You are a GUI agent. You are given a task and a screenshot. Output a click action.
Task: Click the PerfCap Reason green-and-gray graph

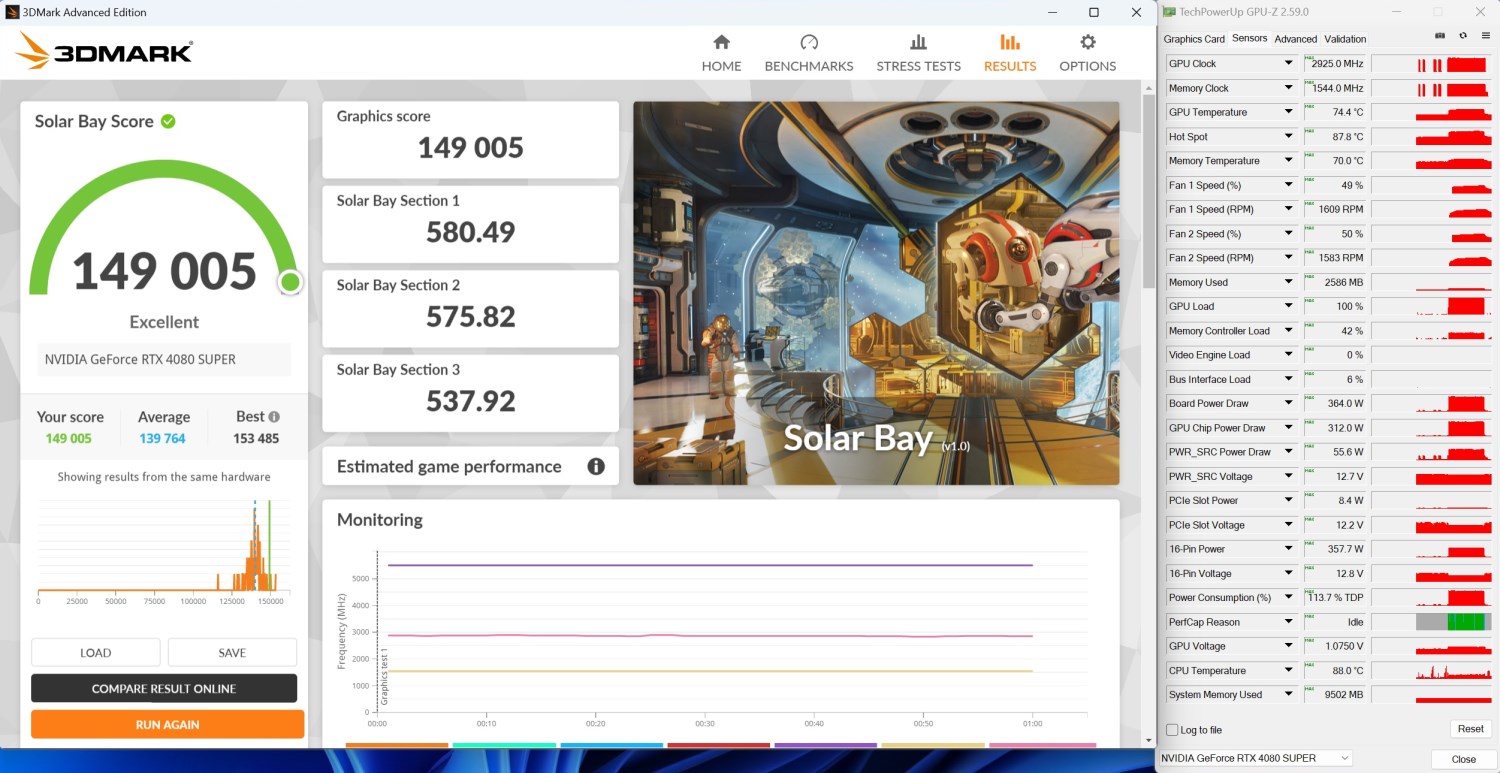[x=1433, y=622]
